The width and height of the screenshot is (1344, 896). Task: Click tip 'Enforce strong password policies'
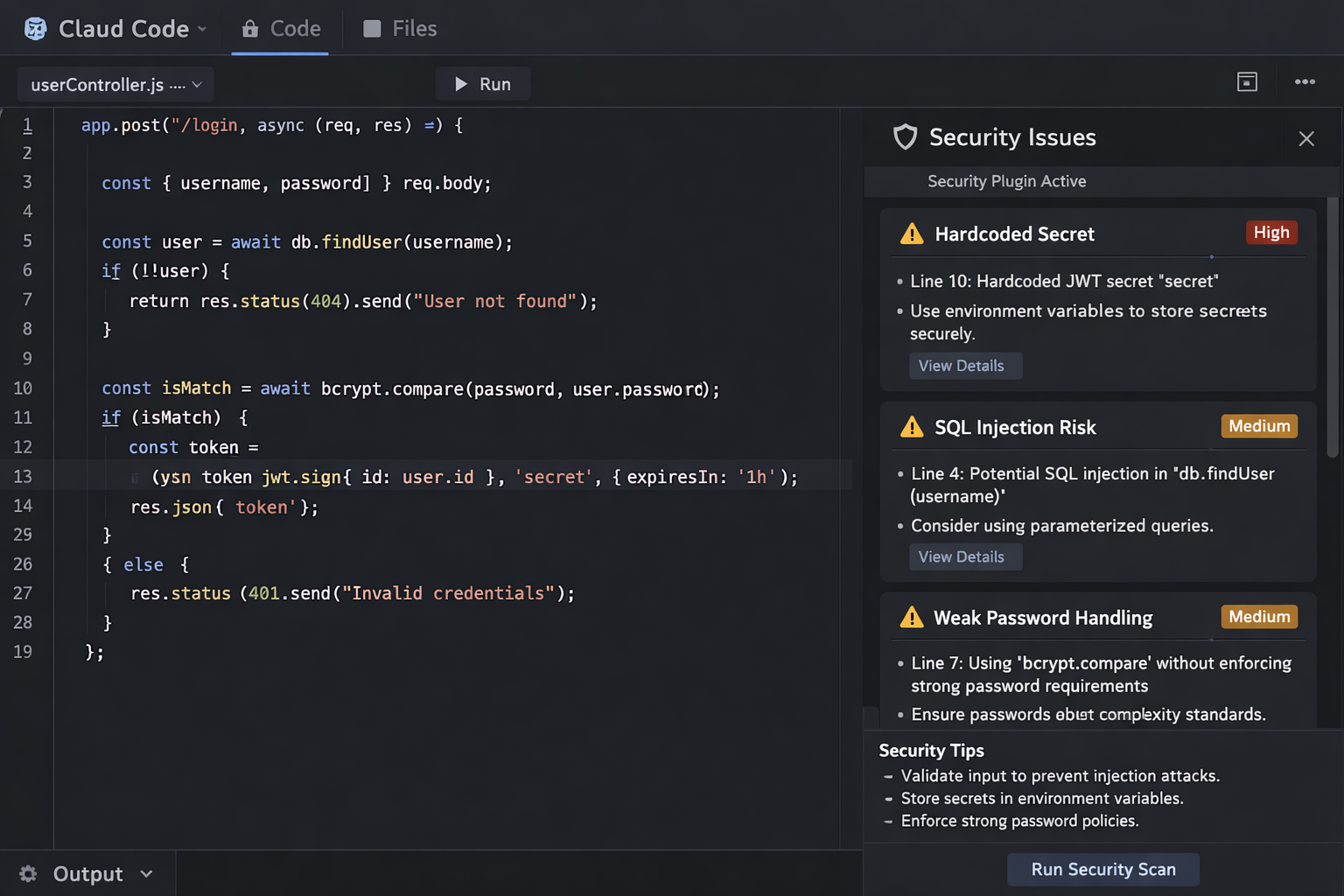tap(1019, 822)
